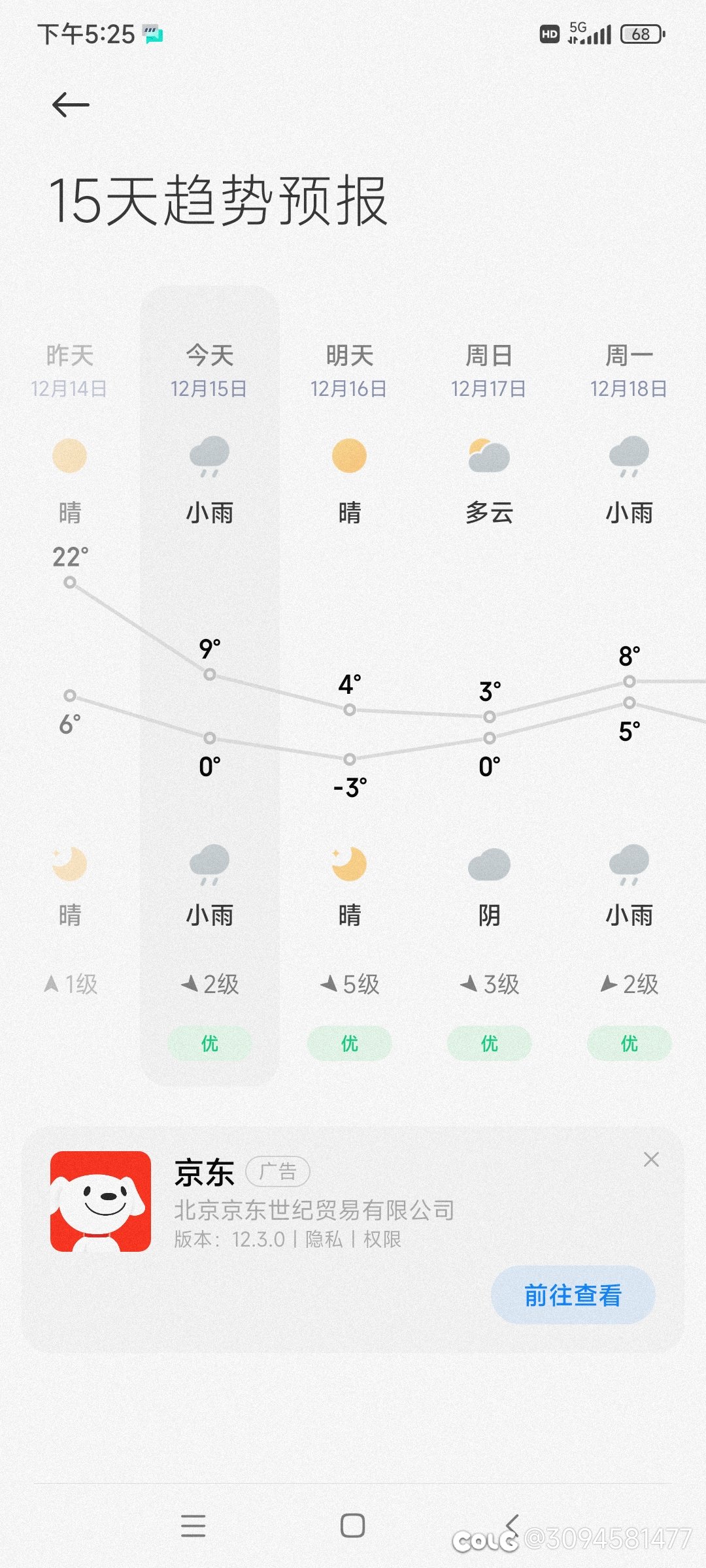The height and width of the screenshot is (1568, 706).
Task: Open the JD (京东) app logo
Action: click(101, 1201)
